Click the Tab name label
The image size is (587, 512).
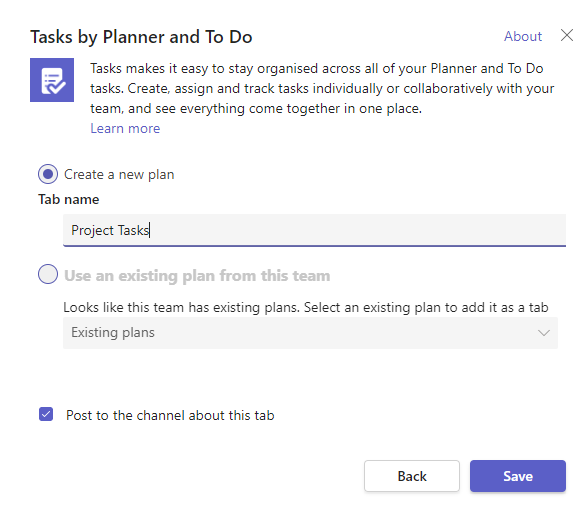pyautogui.click(x=69, y=199)
